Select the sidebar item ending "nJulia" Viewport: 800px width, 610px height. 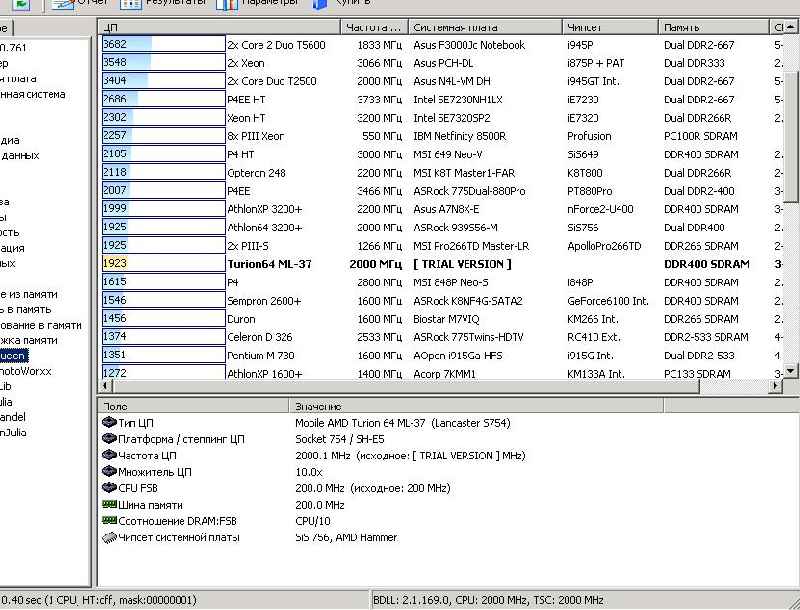point(13,433)
